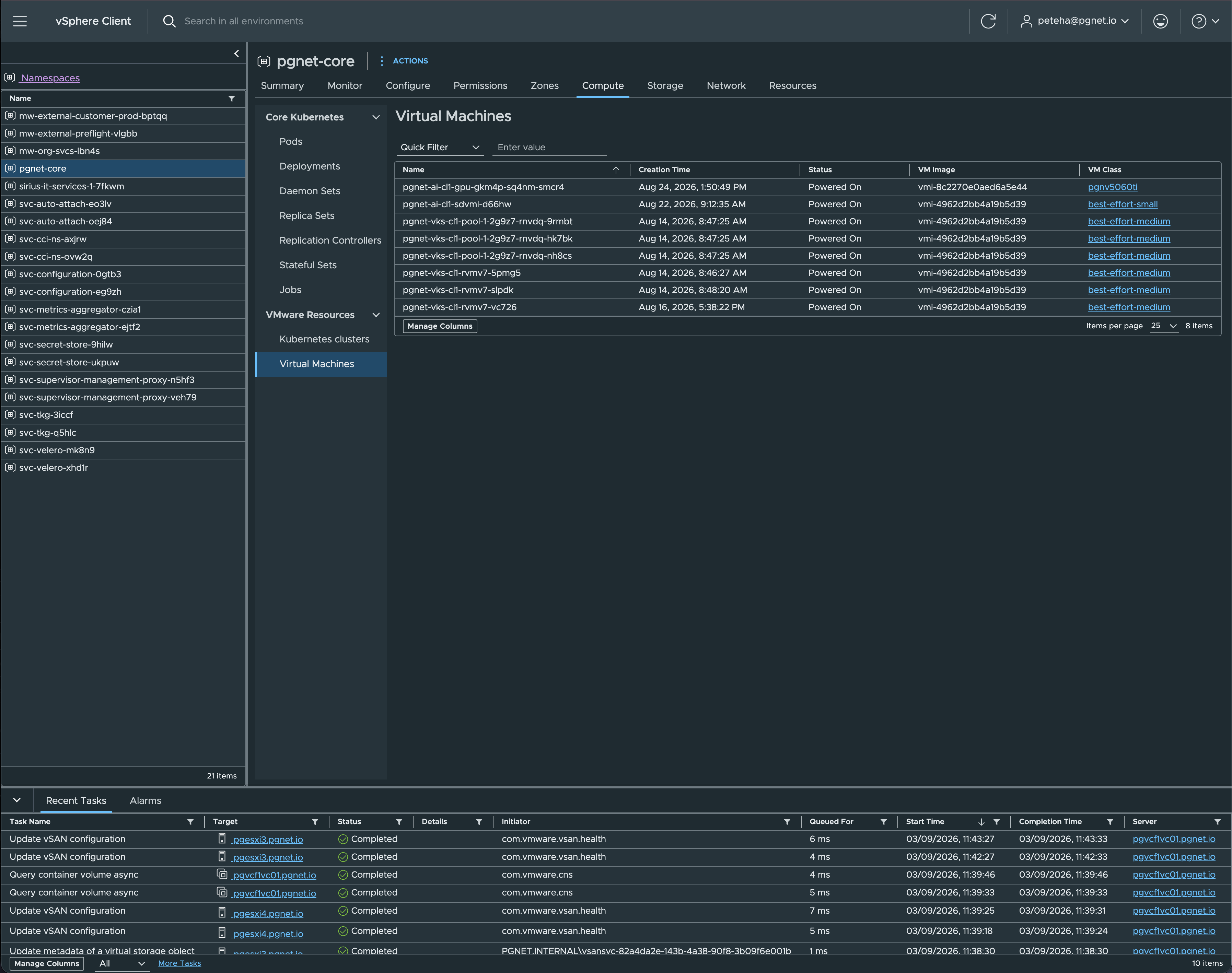Image resolution: width=1232 pixels, height=973 pixels.
Task: Click Manage Columns in Virtual Machines table
Action: pos(440,326)
